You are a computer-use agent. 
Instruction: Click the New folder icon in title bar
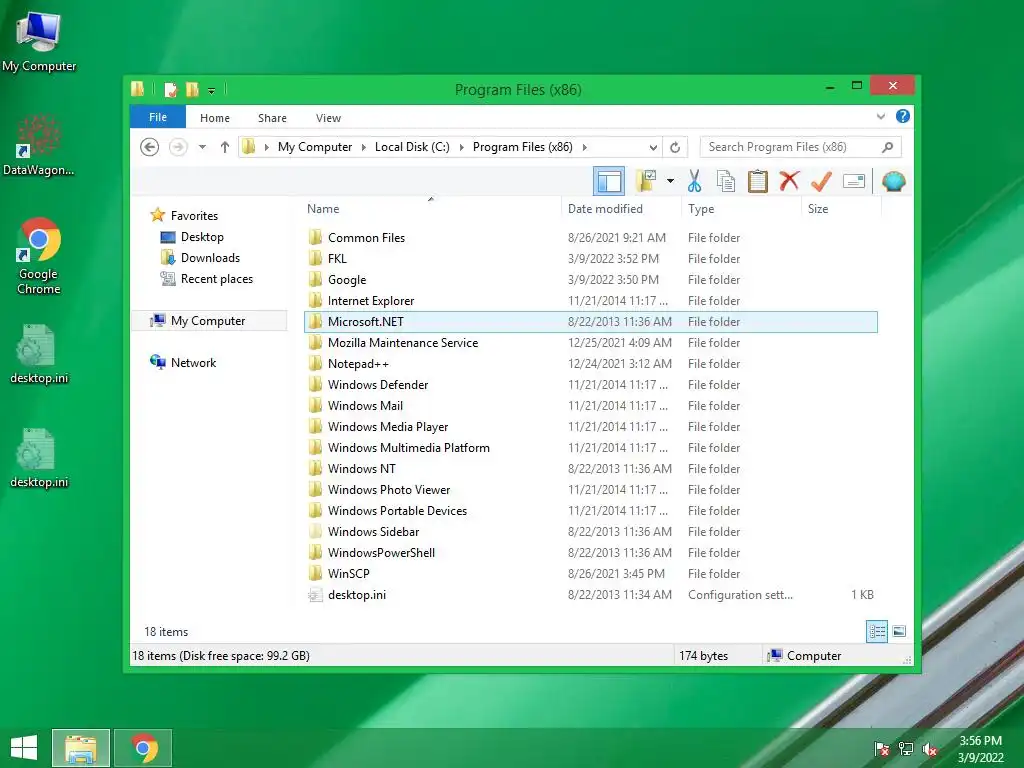(192, 89)
